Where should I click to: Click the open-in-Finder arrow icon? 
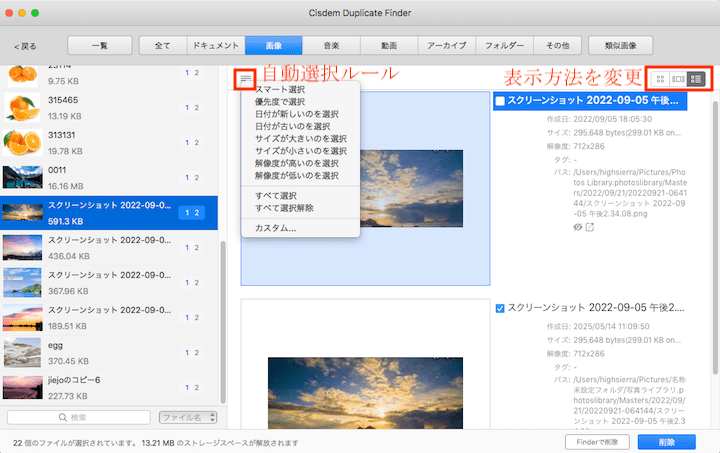(x=590, y=228)
